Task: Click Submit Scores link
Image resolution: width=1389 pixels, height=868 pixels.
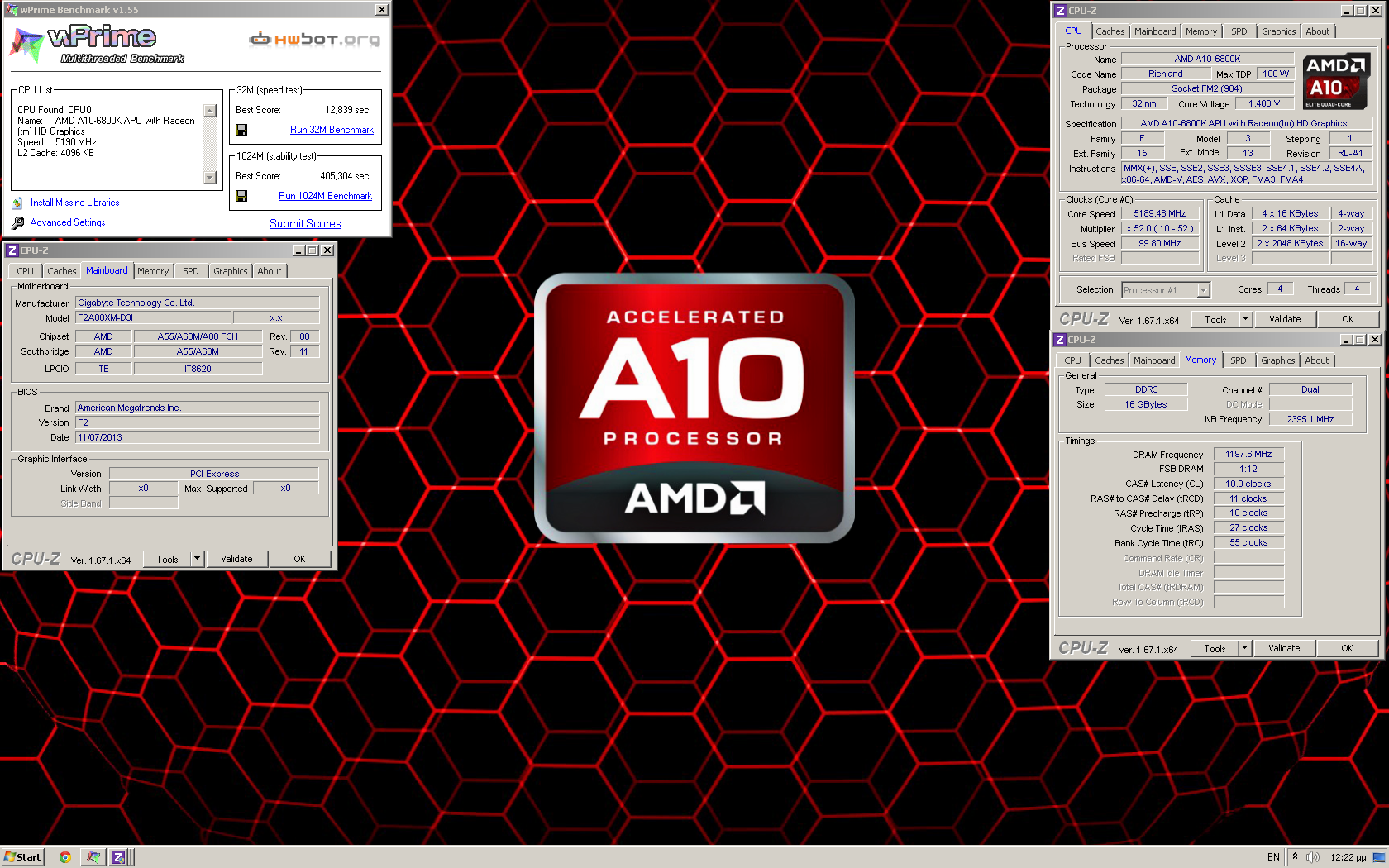Action: pyautogui.click(x=305, y=223)
